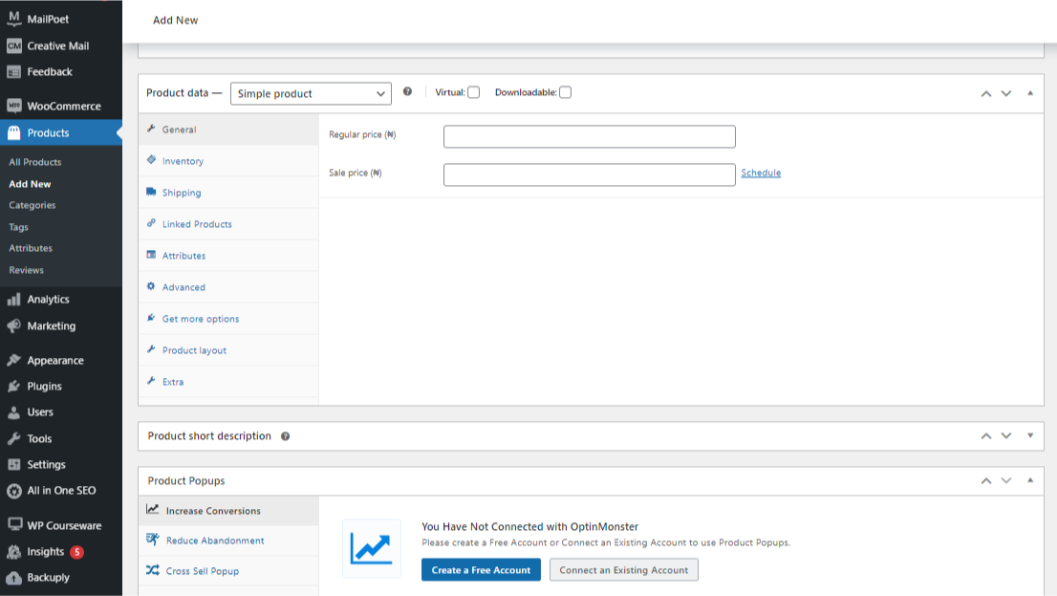Viewport: 1057px width, 596px height.
Task: Move Product data panel down
Action: click(1006, 93)
